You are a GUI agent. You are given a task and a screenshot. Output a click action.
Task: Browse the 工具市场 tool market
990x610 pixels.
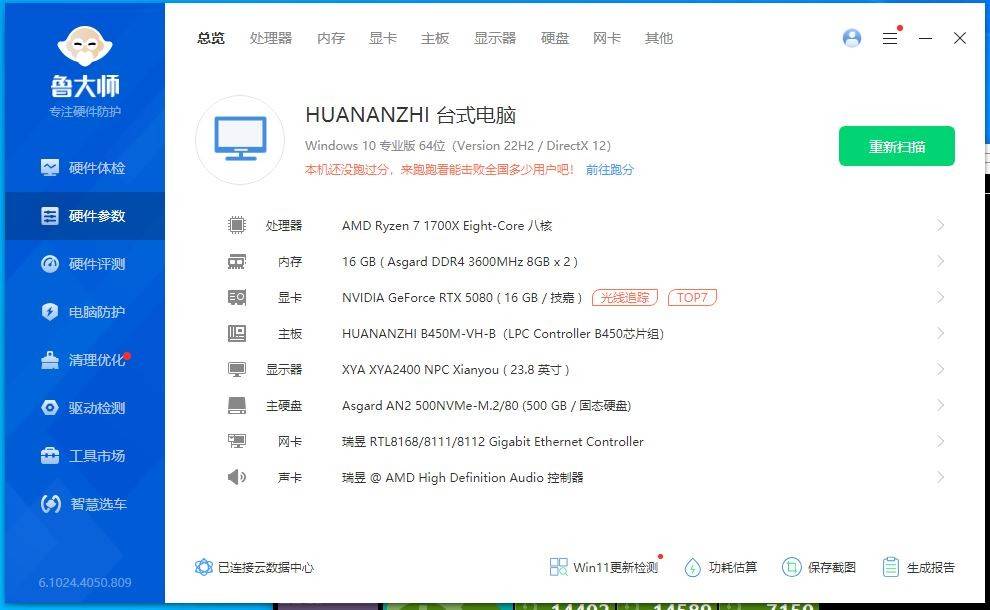[83, 456]
